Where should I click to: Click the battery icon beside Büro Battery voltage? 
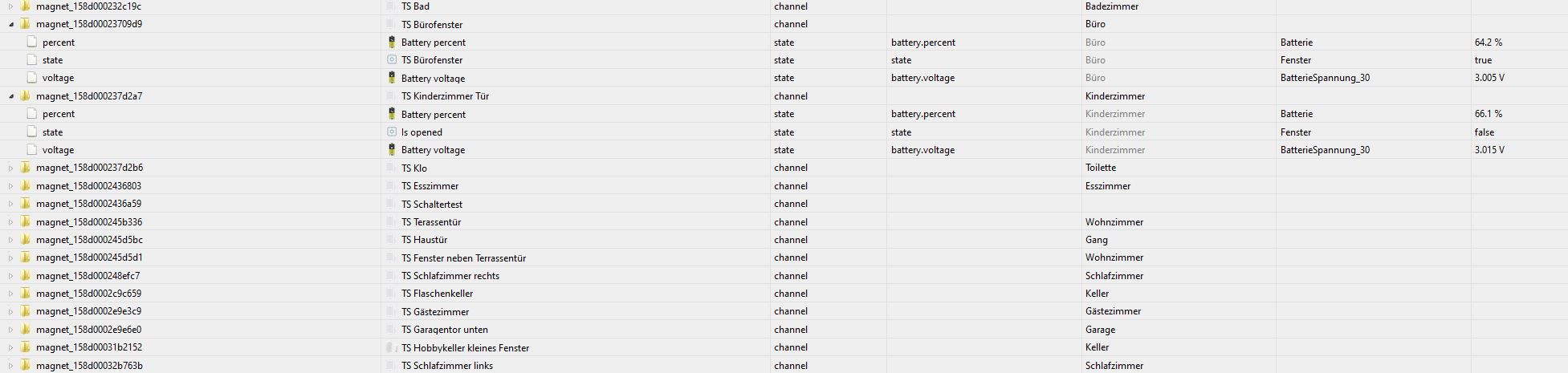(x=392, y=78)
